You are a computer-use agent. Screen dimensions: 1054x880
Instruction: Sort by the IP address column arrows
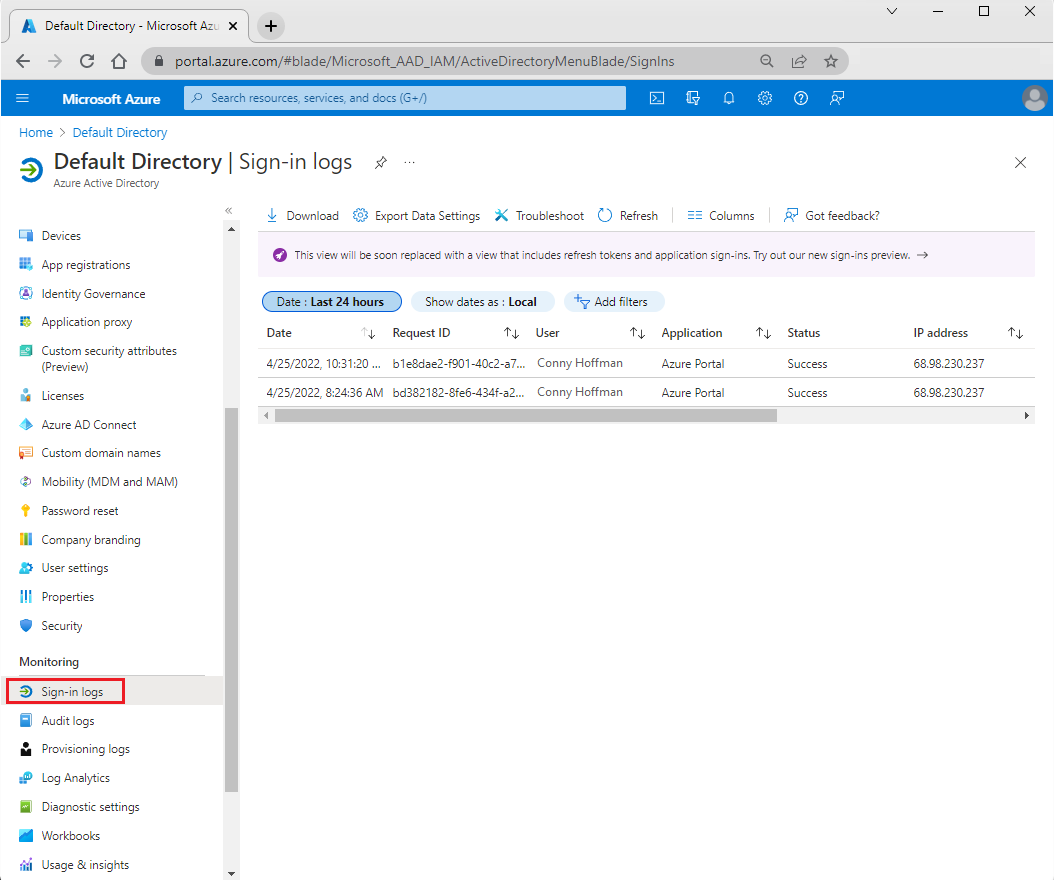pos(1015,333)
